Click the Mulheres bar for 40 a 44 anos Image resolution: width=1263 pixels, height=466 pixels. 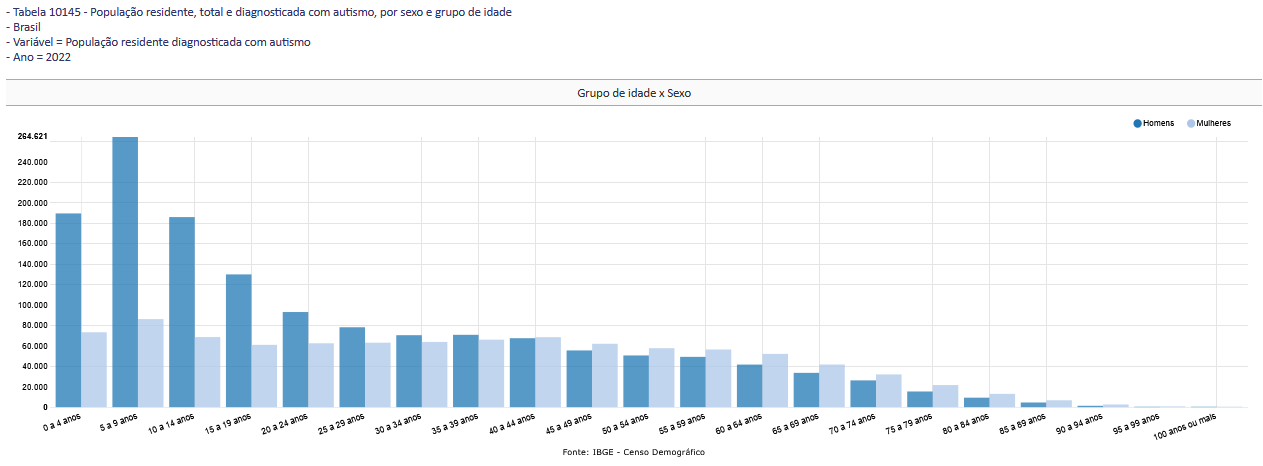pyautogui.click(x=548, y=372)
